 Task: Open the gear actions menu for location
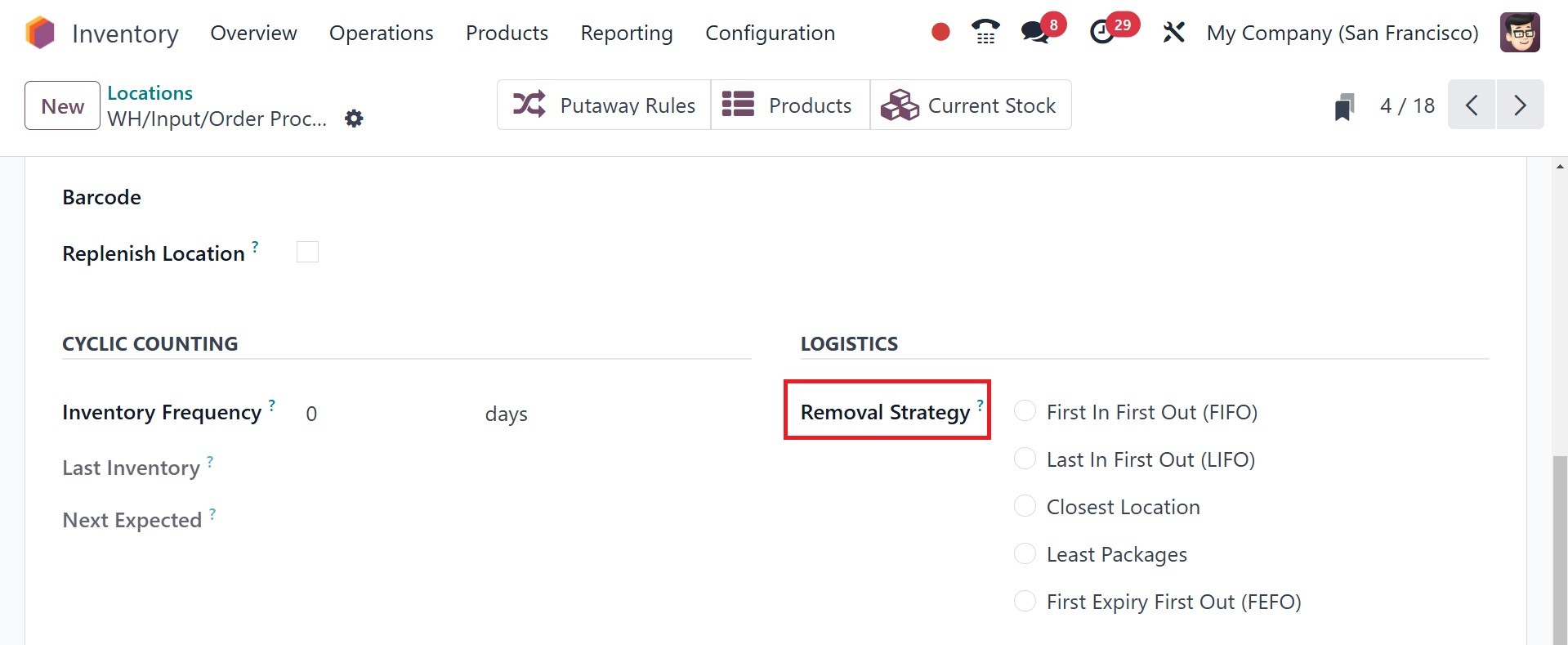click(x=354, y=119)
